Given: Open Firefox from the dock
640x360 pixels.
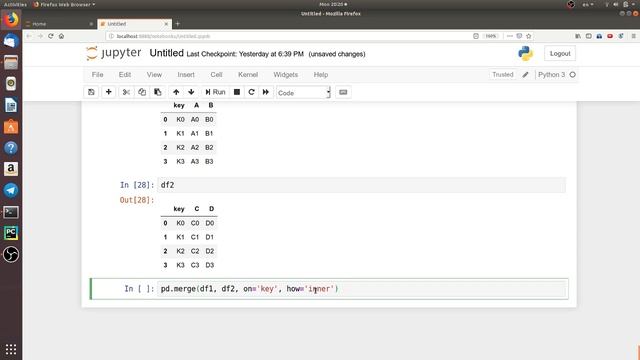Looking at the screenshot, I should [x=11, y=20].
